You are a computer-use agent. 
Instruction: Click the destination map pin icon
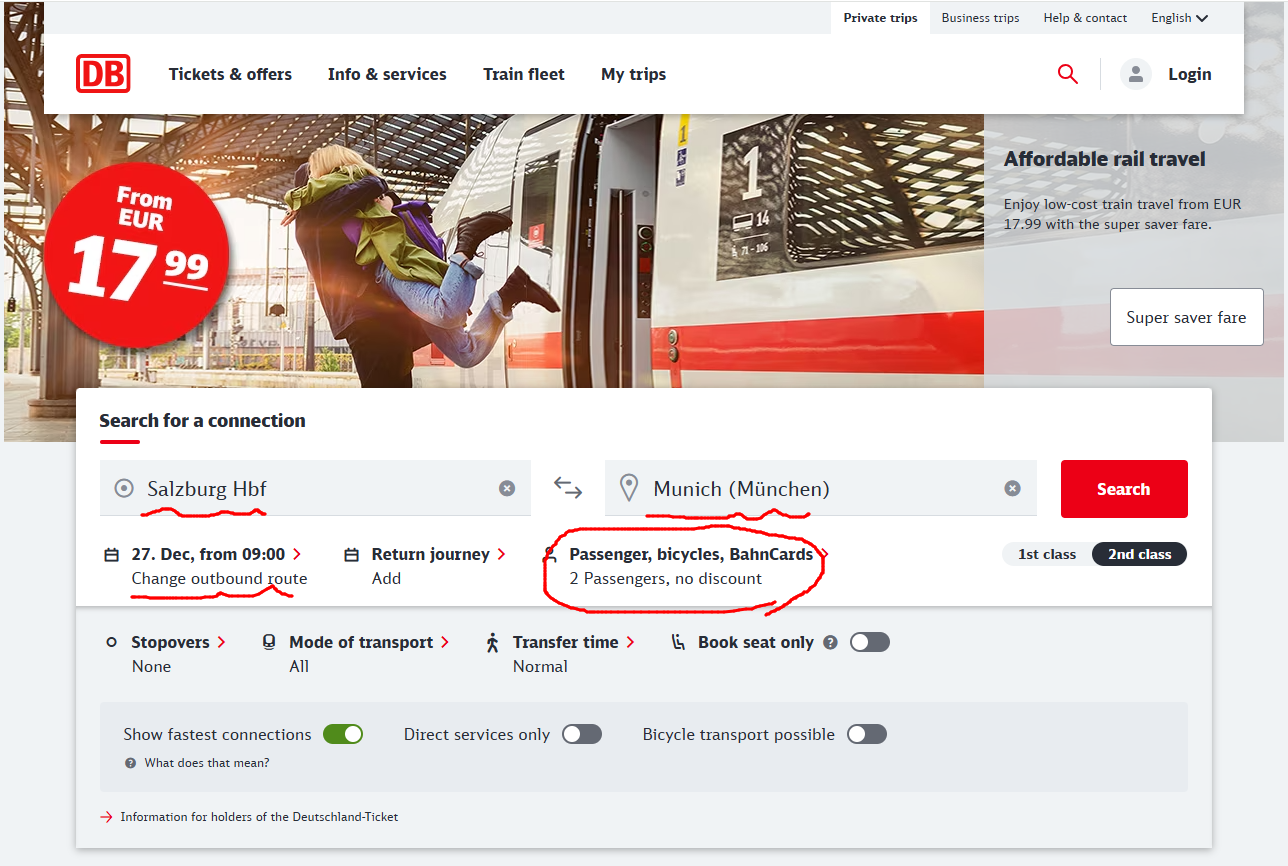click(x=629, y=488)
